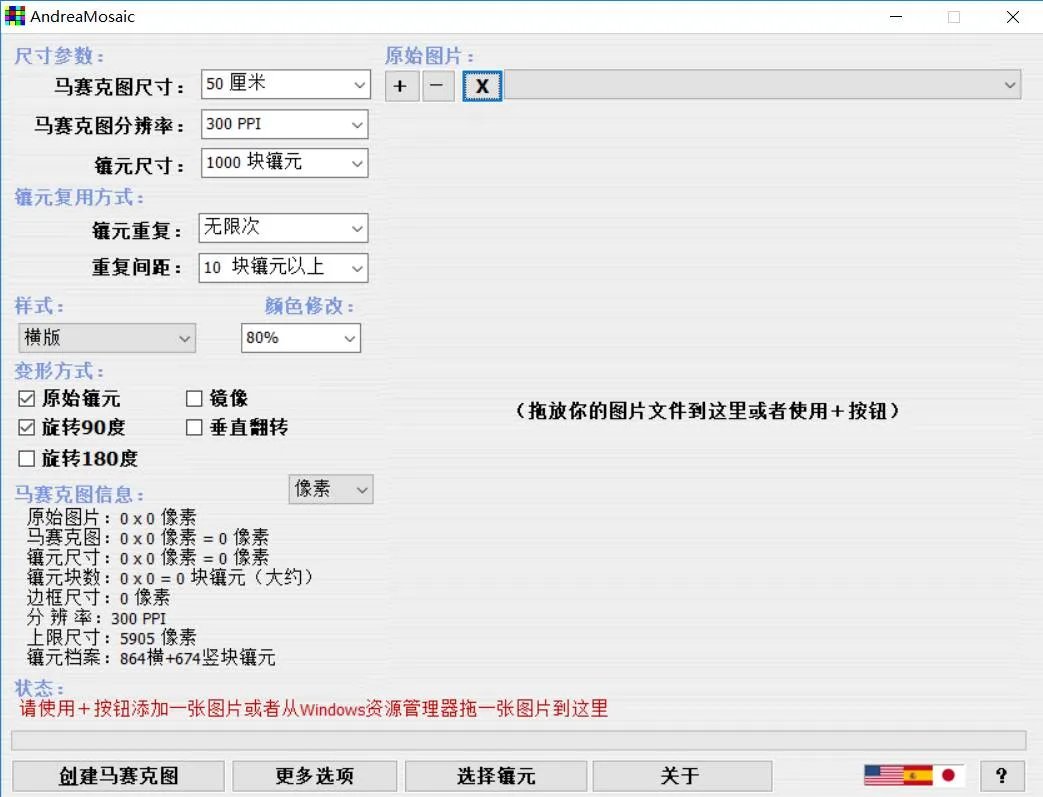Open 更多选项 button
Screen dimensions: 1043x797
coord(315,776)
